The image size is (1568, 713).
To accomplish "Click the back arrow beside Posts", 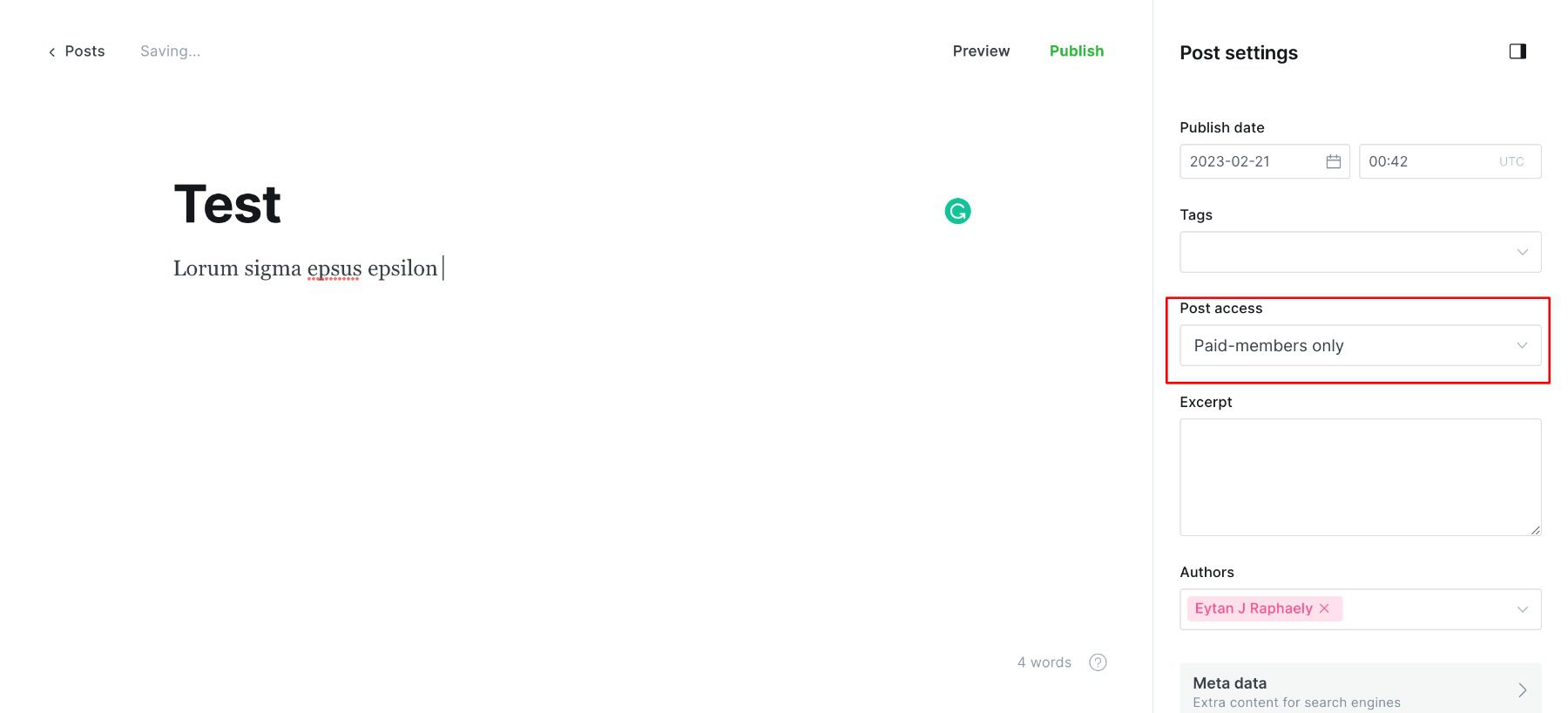I will click(x=51, y=51).
